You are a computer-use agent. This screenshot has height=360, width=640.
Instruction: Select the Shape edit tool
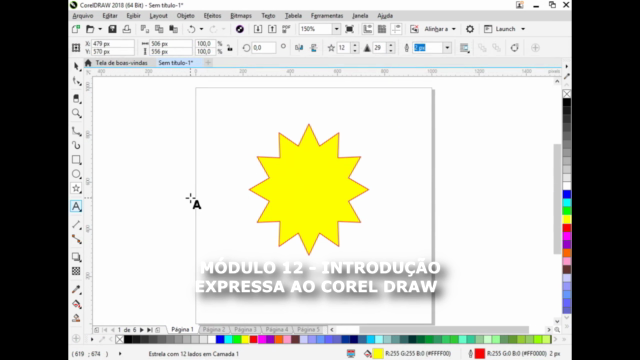point(76,81)
